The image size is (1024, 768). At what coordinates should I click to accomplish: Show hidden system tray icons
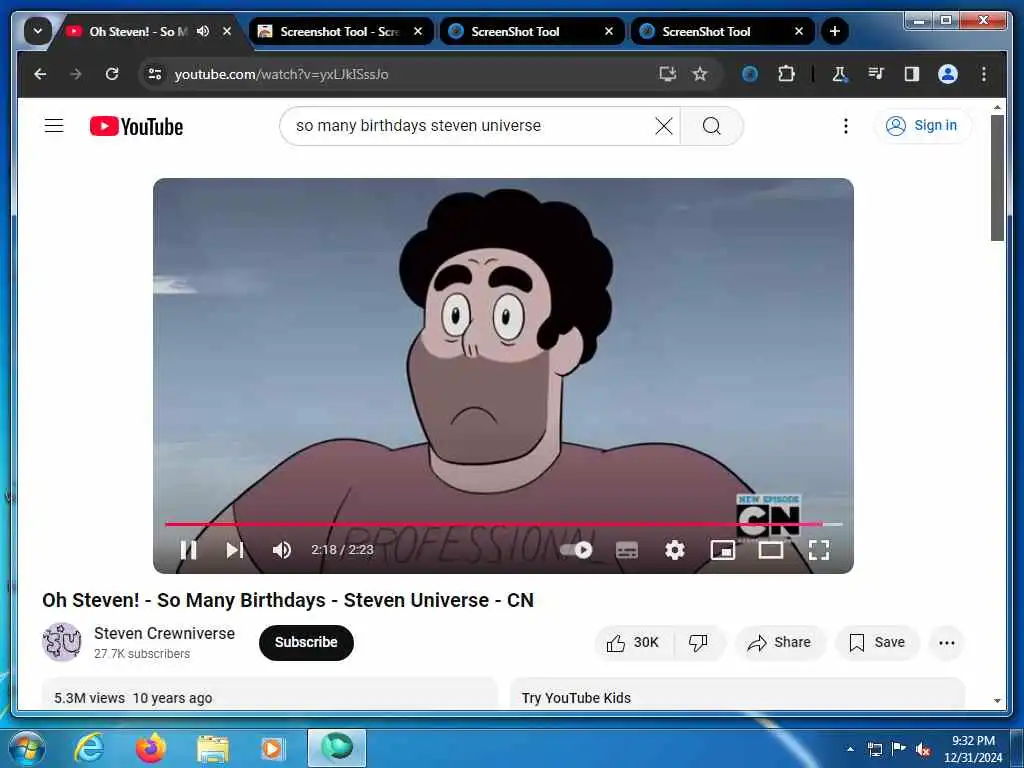point(850,749)
